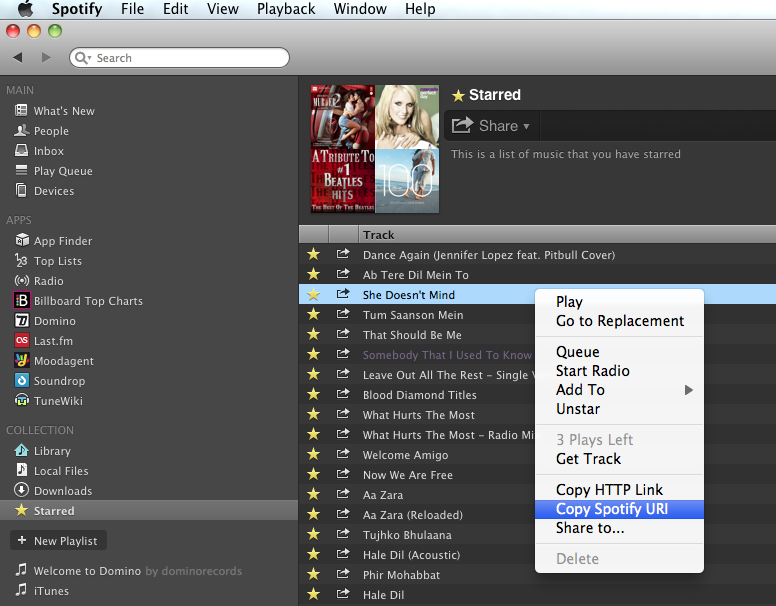Screen dimensions: 776x606
Task: Expand the Add To submenu
Action: coord(619,390)
